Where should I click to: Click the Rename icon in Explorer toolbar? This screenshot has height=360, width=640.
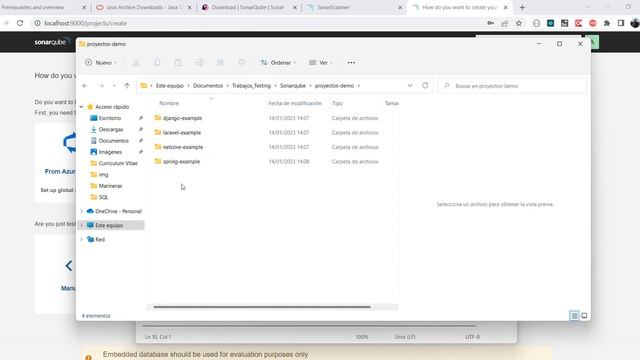[199, 62]
